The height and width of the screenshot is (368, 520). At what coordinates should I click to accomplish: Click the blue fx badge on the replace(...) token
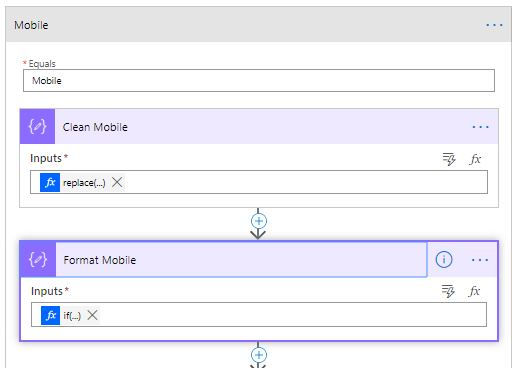point(50,182)
